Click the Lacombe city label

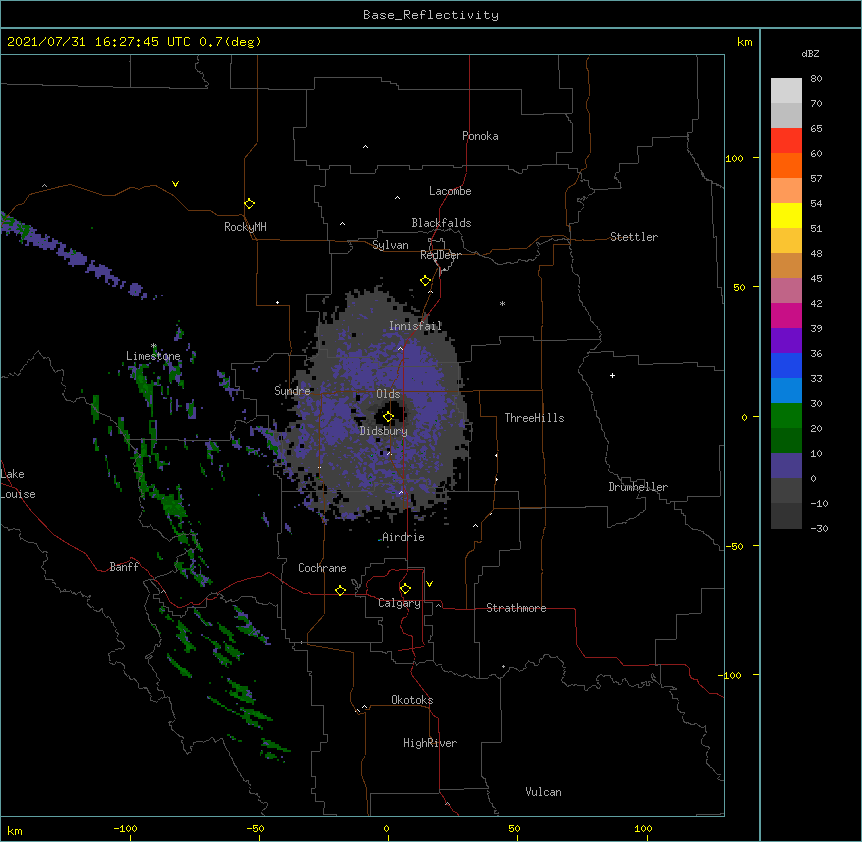(450, 191)
